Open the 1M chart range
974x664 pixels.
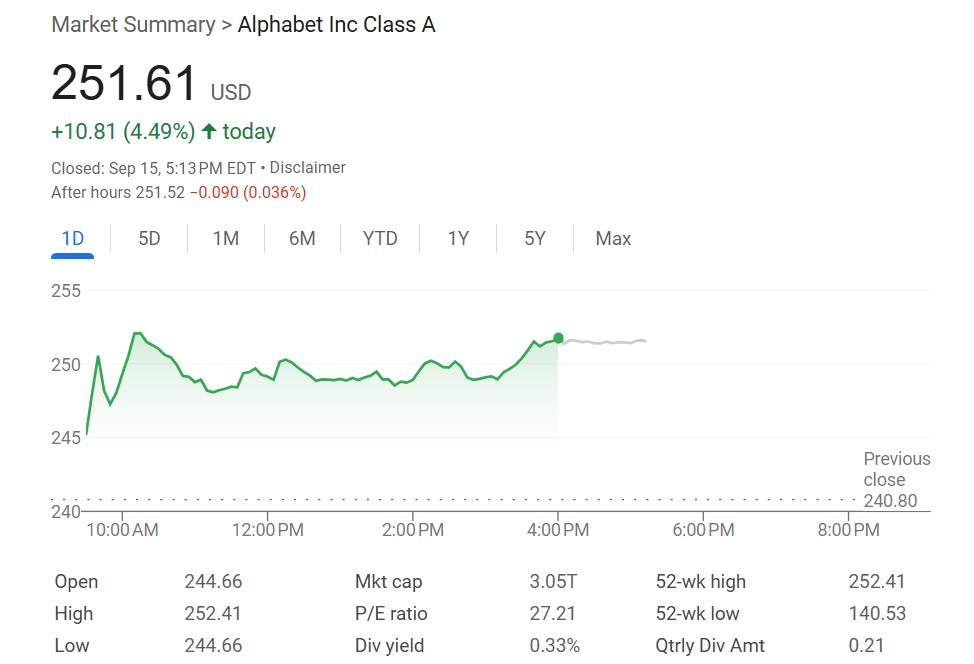click(226, 238)
